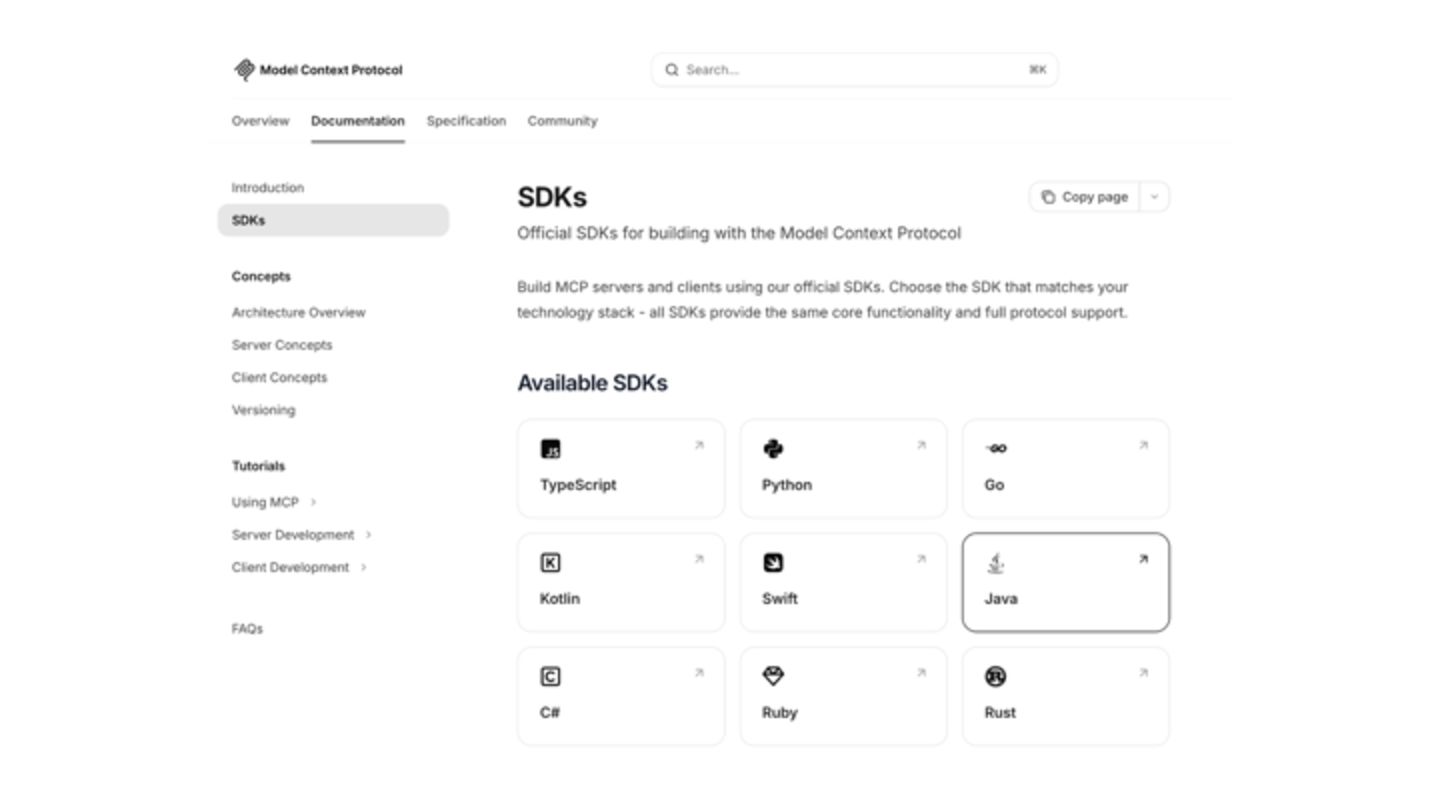Image resolution: width=1440 pixels, height=810 pixels.
Task: Click the Python logo icon
Action: tap(773, 449)
